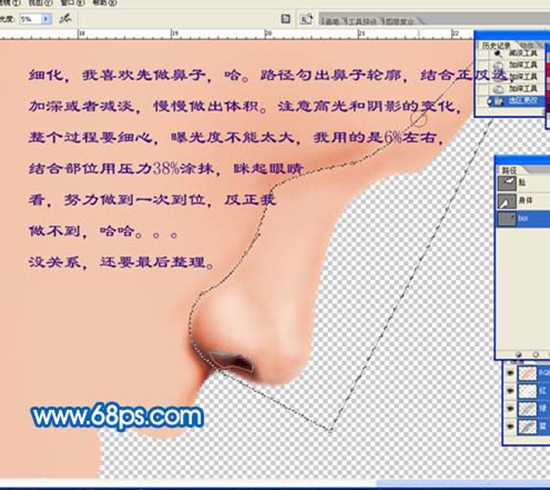
Task: Click the 身体 path name
Action: click(525, 201)
